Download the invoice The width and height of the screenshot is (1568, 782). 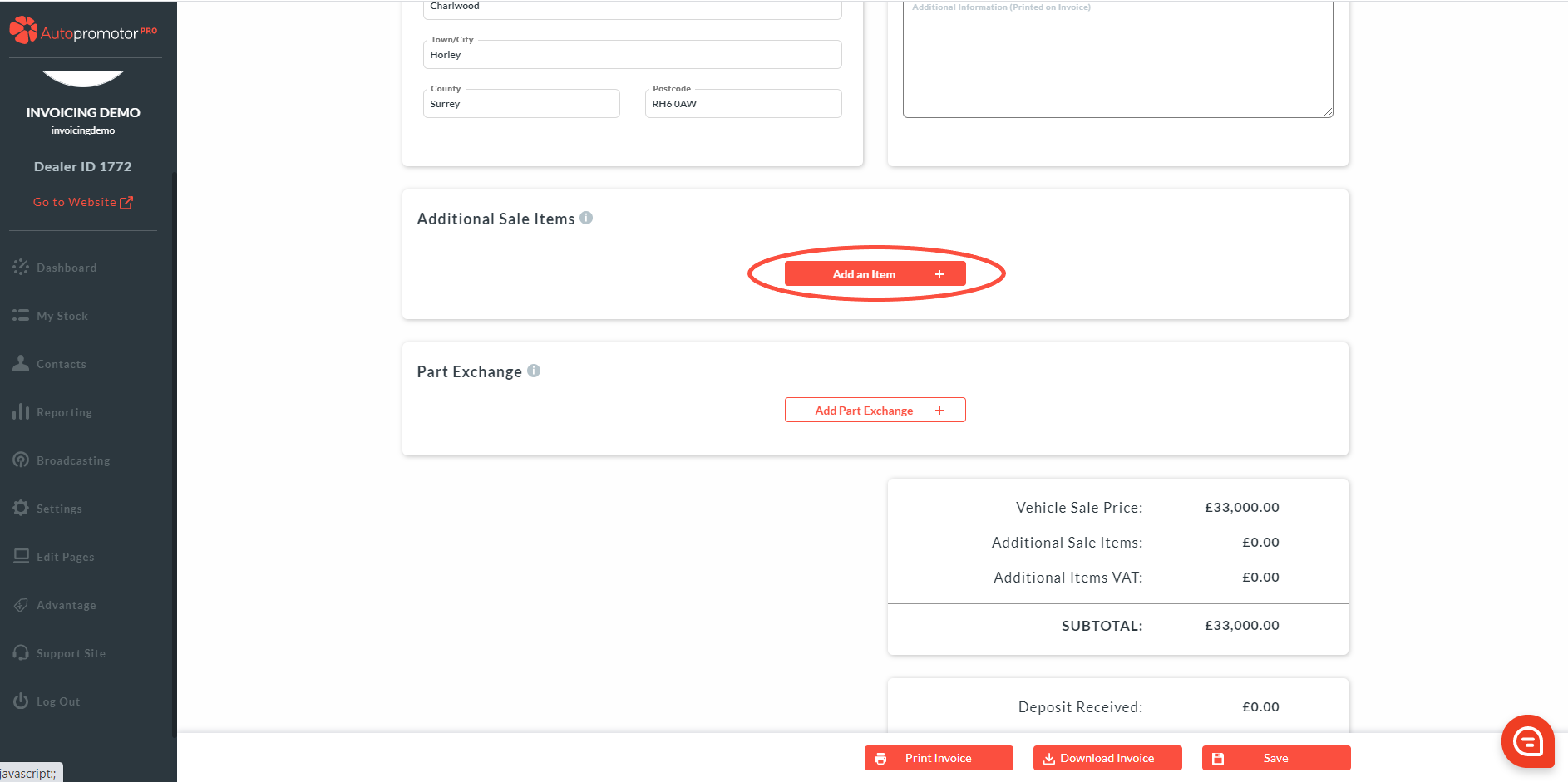[1107, 758]
